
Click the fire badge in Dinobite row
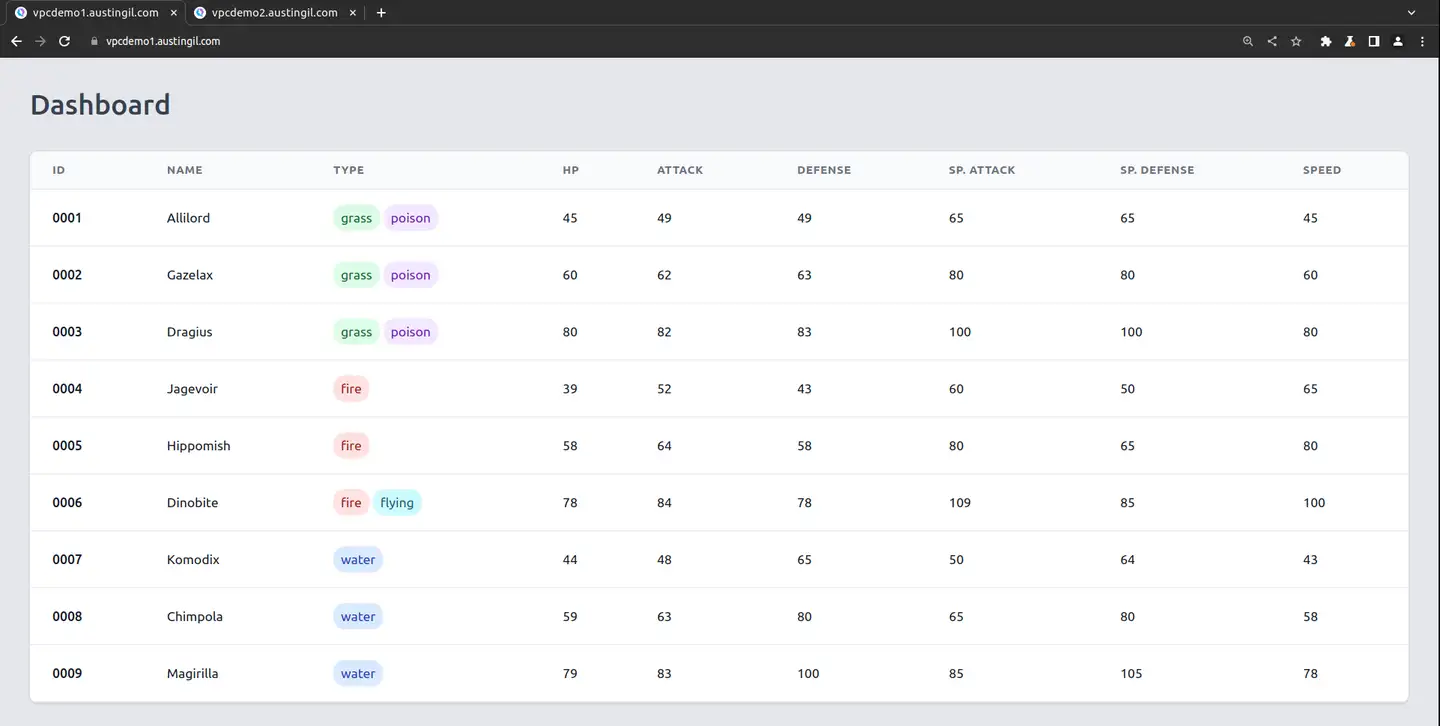coord(351,503)
